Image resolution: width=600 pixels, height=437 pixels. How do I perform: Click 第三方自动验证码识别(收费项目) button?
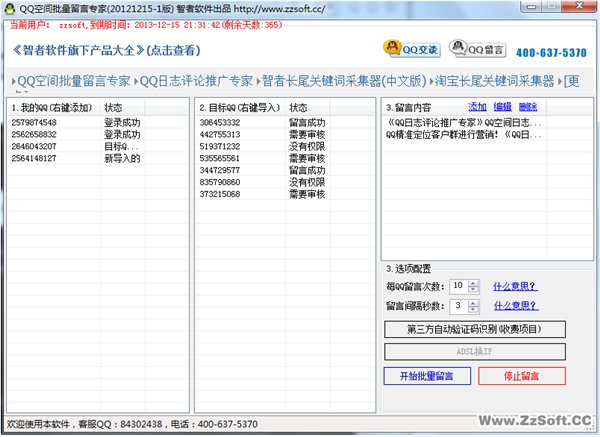tap(474, 329)
